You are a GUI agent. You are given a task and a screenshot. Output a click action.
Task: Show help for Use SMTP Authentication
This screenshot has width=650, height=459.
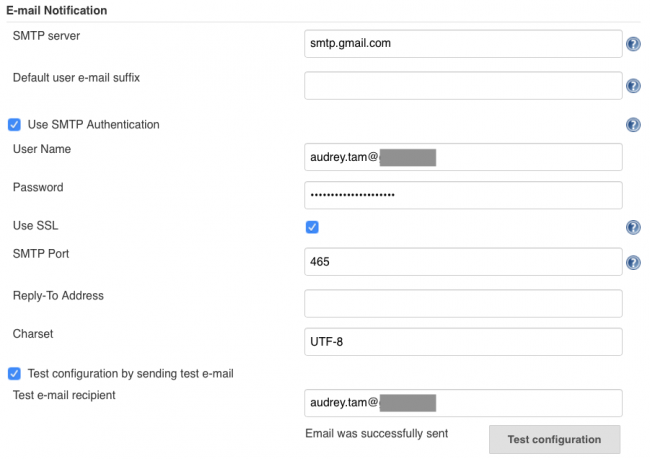point(633,125)
